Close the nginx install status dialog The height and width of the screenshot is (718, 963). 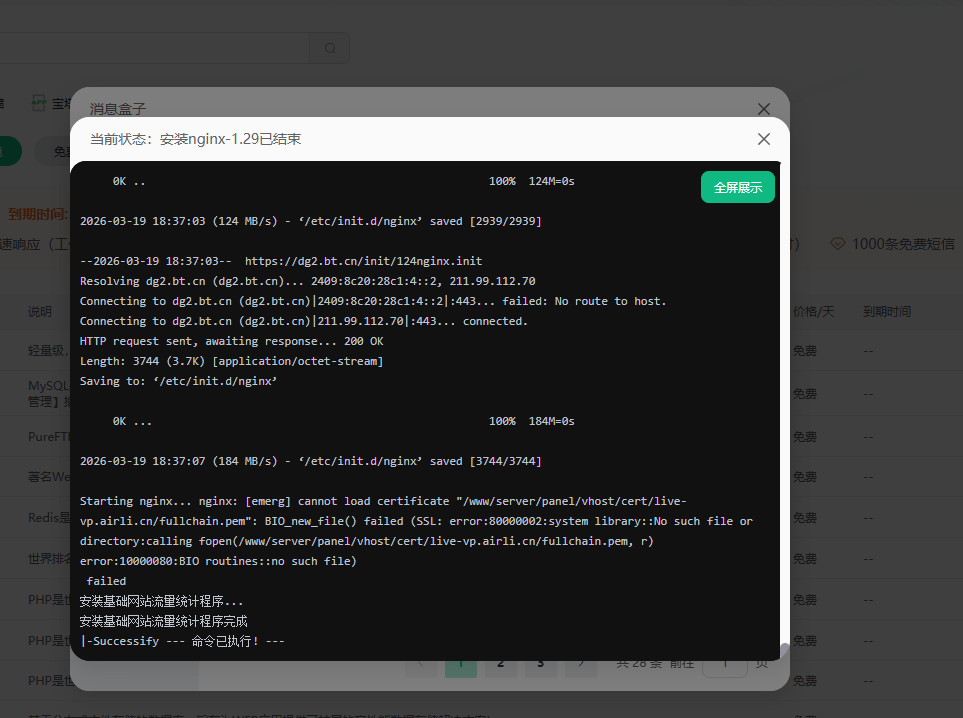[763, 139]
